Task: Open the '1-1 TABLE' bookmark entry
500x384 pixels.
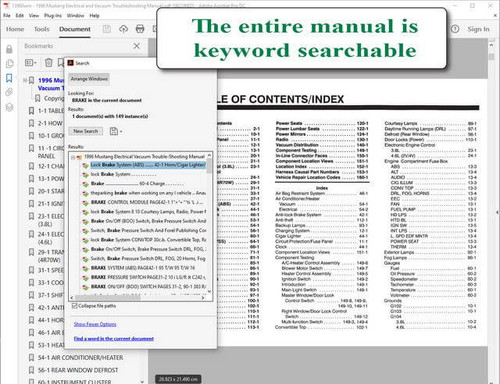Action: (50, 111)
